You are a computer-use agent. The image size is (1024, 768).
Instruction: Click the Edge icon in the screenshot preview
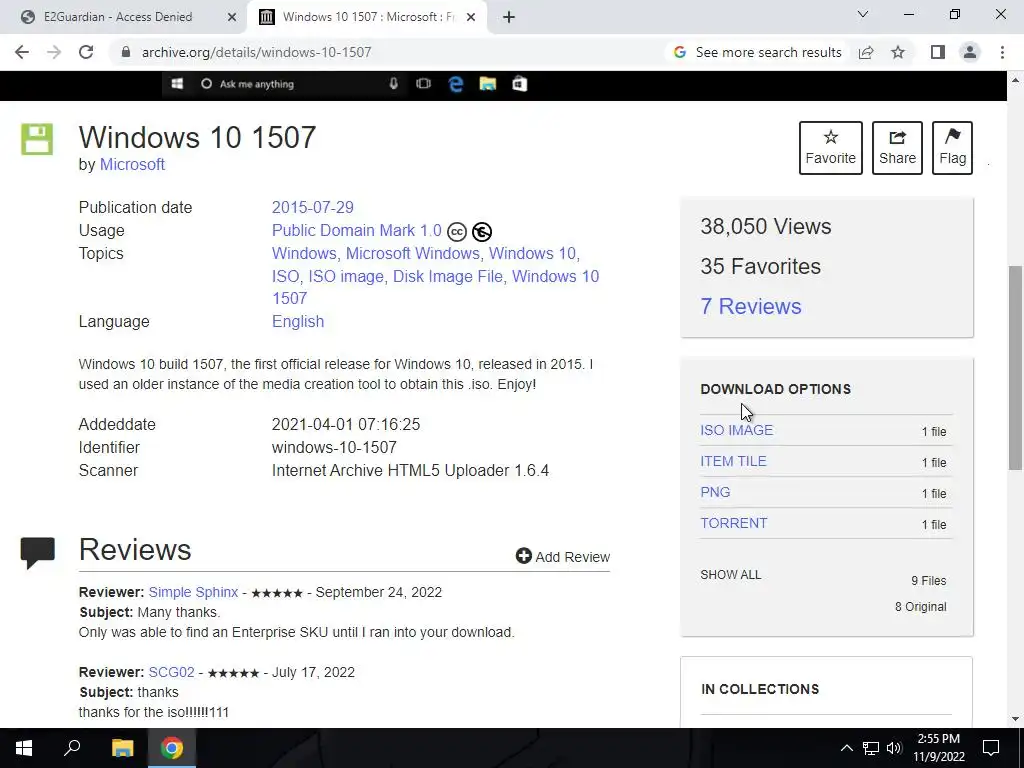[x=456, y=84]
